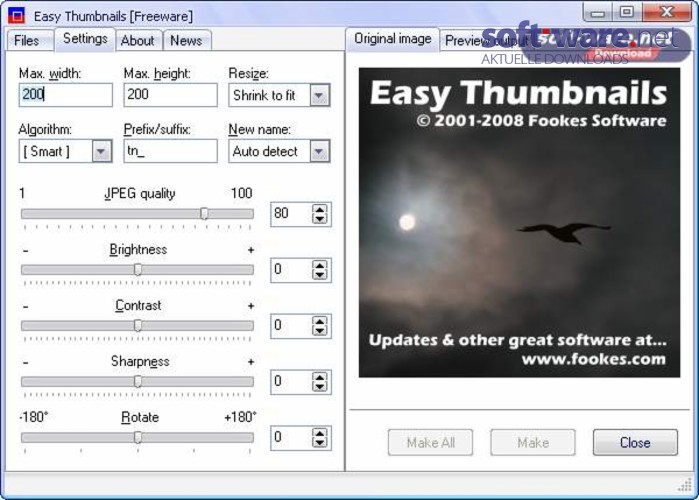Click the Brightness slider handle
This screenshot has height=500, width=699.
click(138, 270)
